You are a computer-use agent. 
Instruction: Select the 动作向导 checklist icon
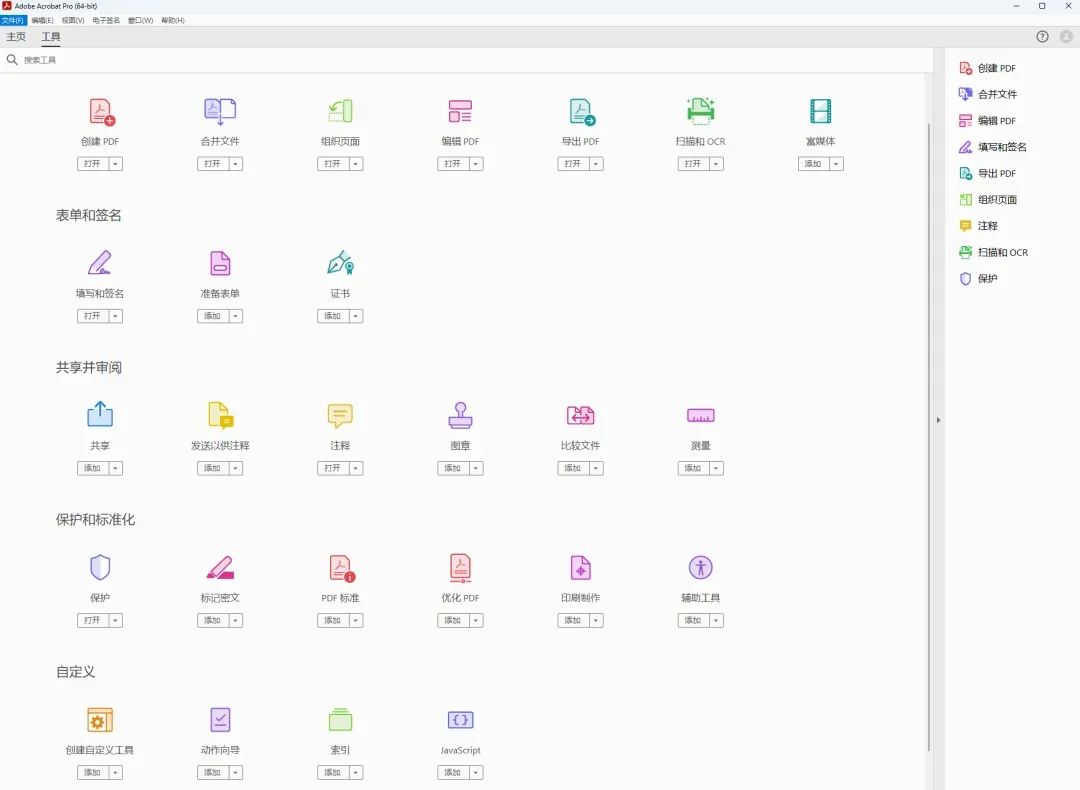pyautogui.click(x=220, y=720)
